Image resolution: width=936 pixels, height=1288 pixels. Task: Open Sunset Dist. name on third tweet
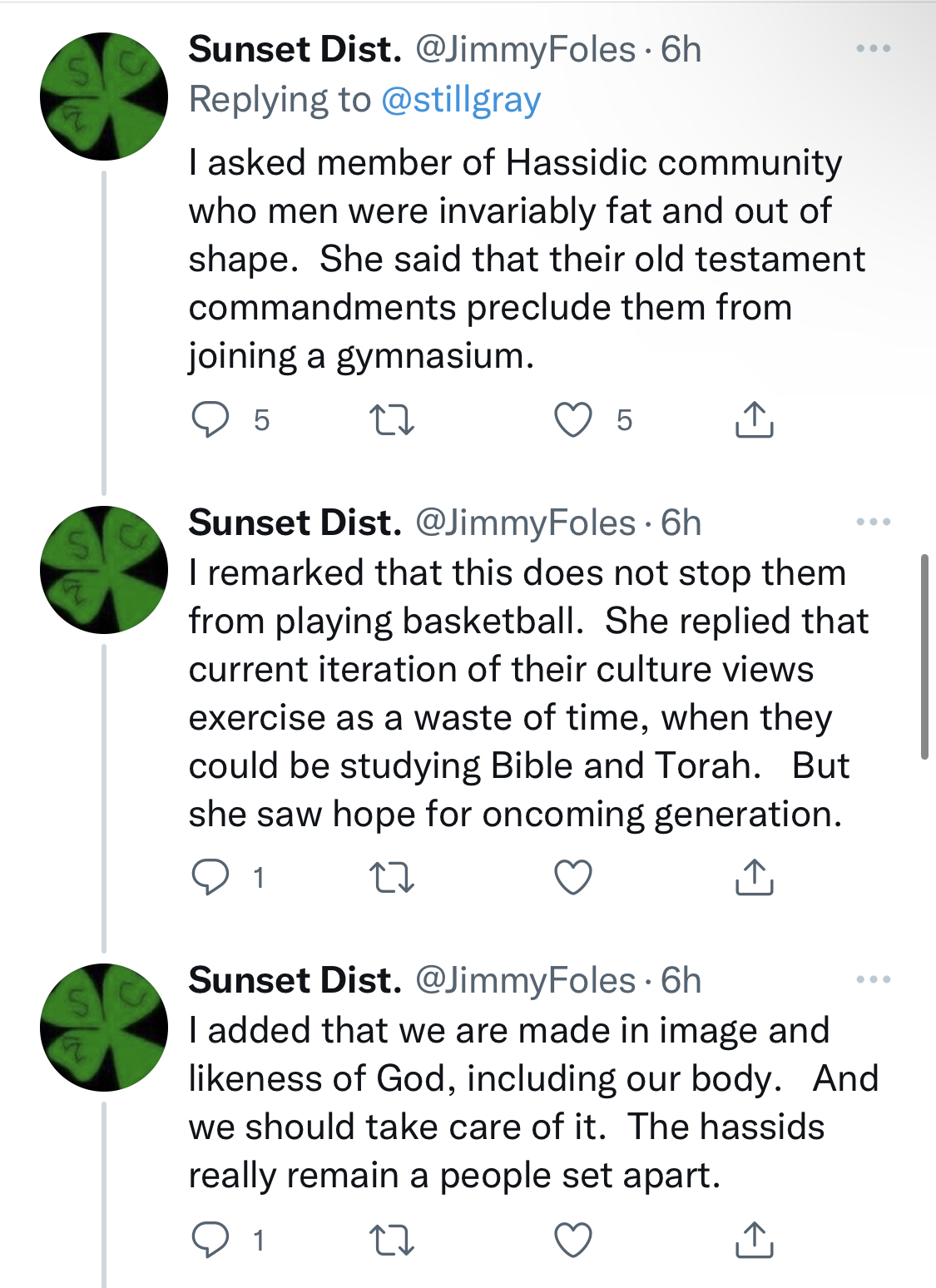click(x=295, y=980)
